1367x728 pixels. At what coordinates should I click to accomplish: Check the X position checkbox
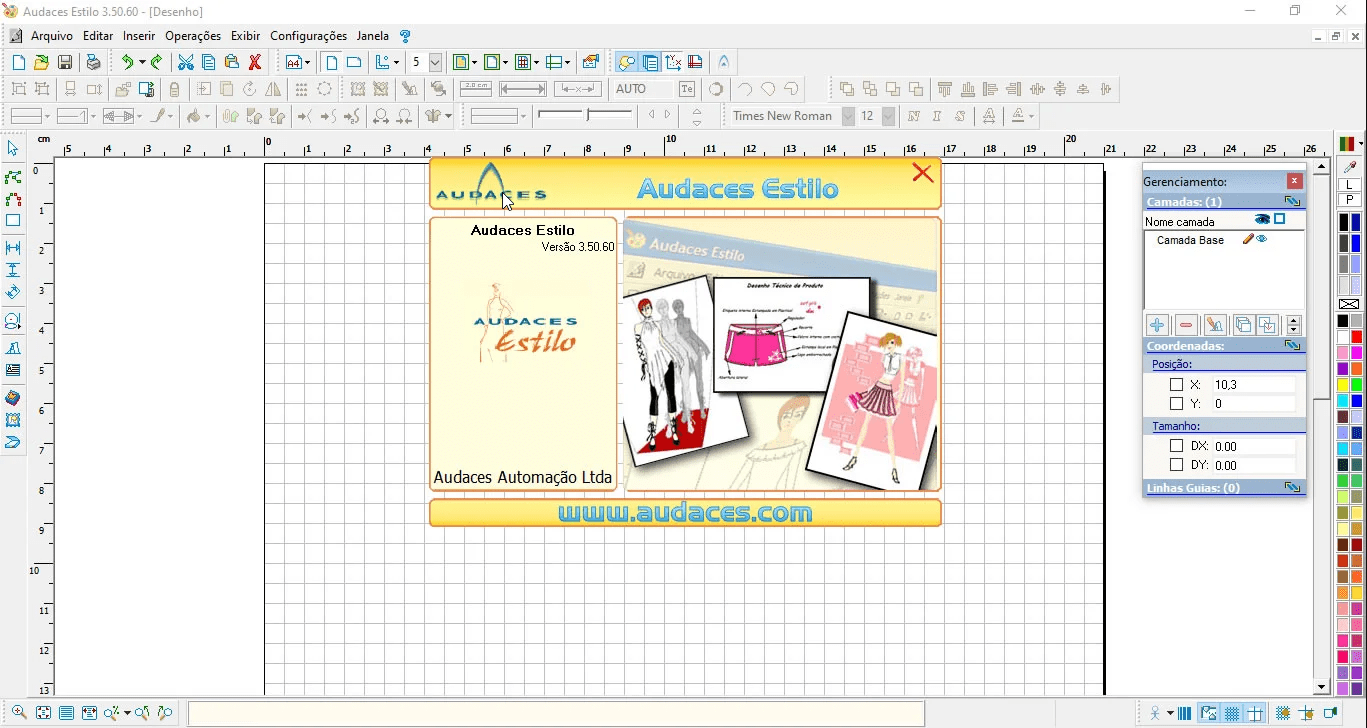coord(1176,385)
